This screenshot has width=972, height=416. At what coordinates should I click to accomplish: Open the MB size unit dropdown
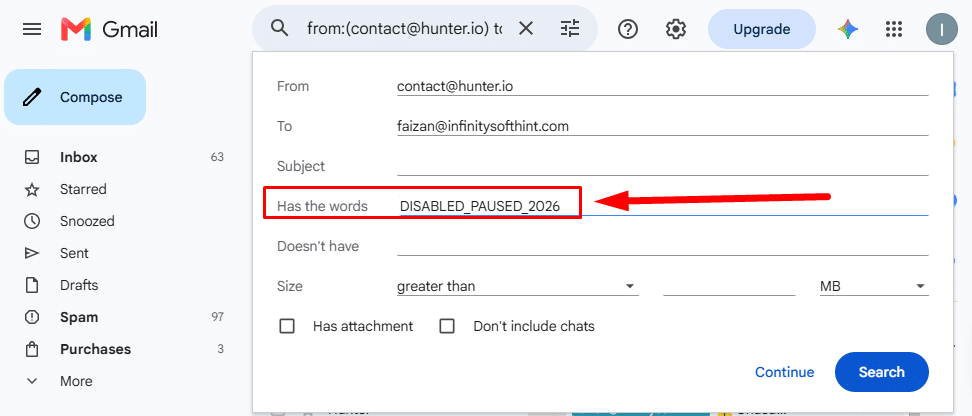874,286
